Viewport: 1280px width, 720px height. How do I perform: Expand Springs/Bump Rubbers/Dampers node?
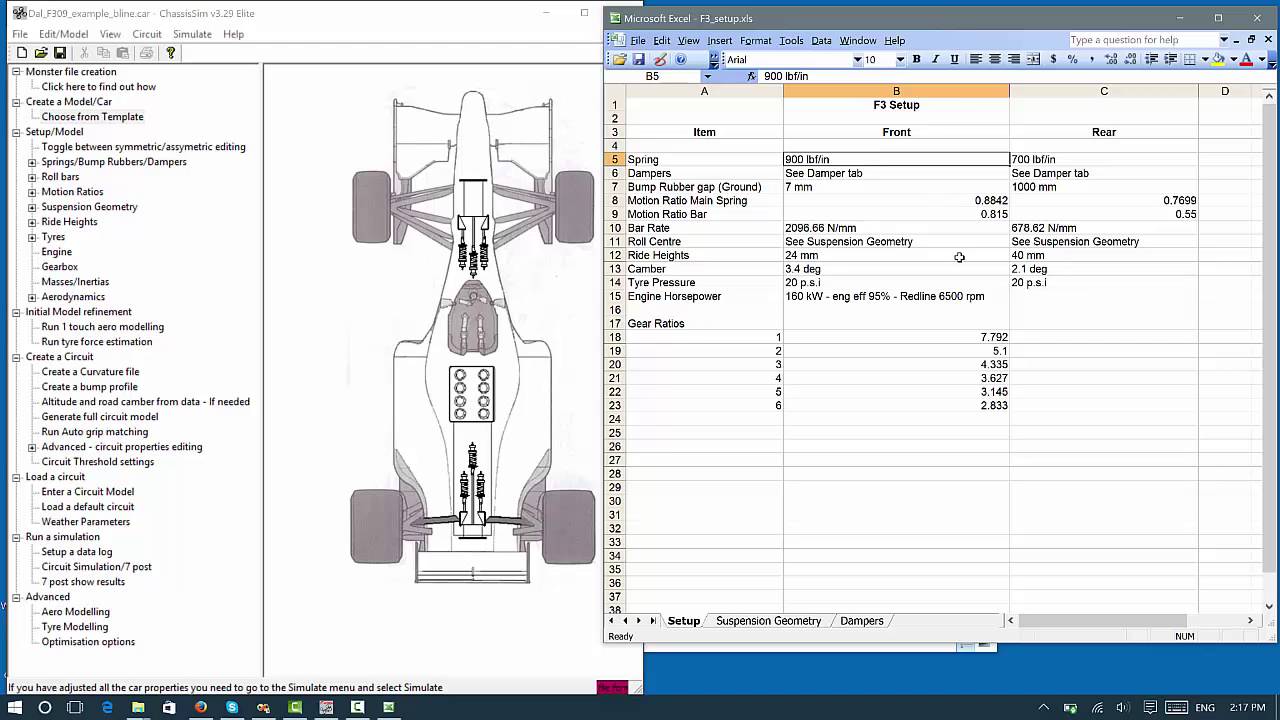tap(32, 162)
